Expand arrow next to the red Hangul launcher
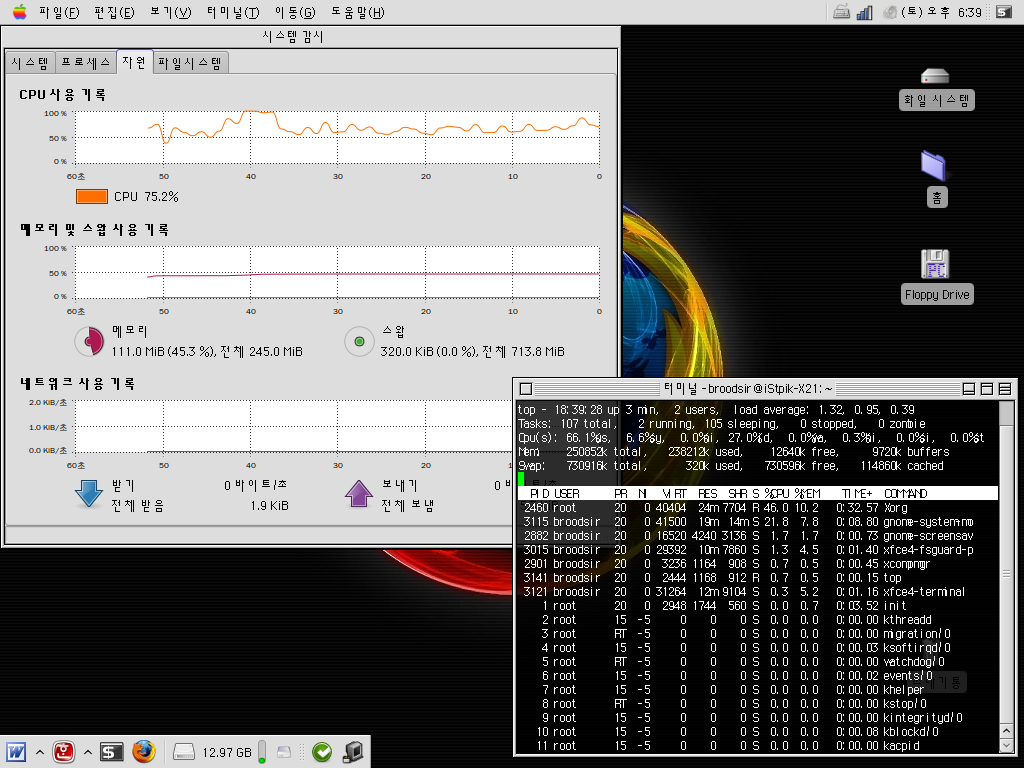 click(88, 751)
